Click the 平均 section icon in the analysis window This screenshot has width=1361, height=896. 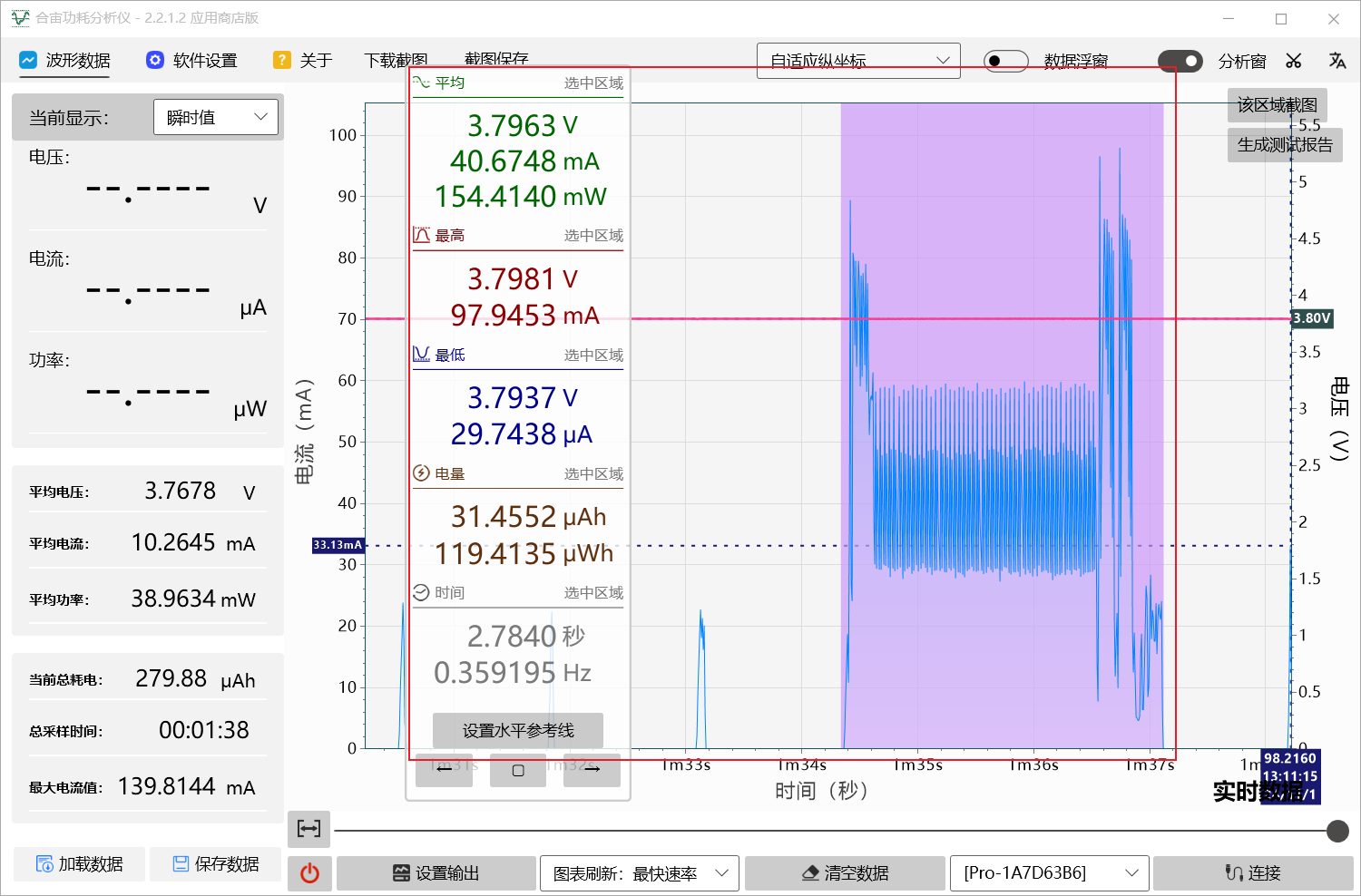tap(421, 83)
